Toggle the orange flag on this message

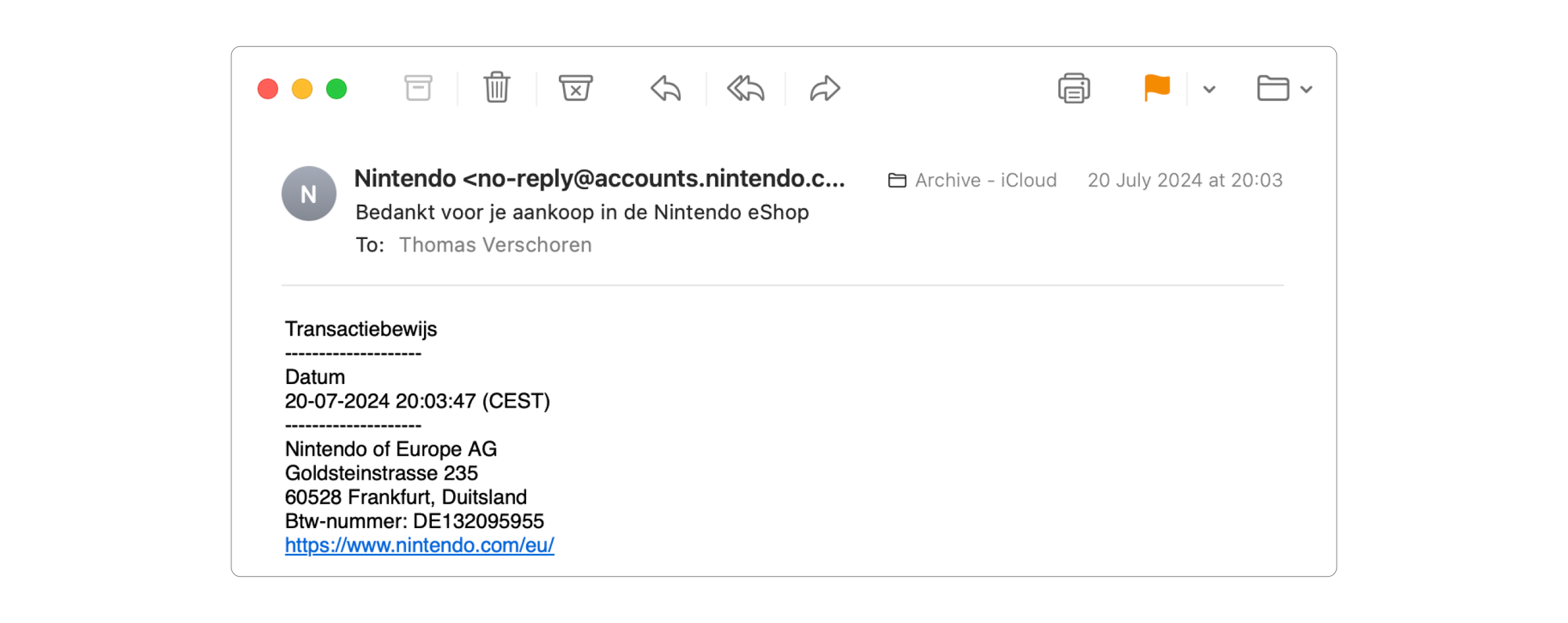pyautogui.click(x=1156, y=88)
